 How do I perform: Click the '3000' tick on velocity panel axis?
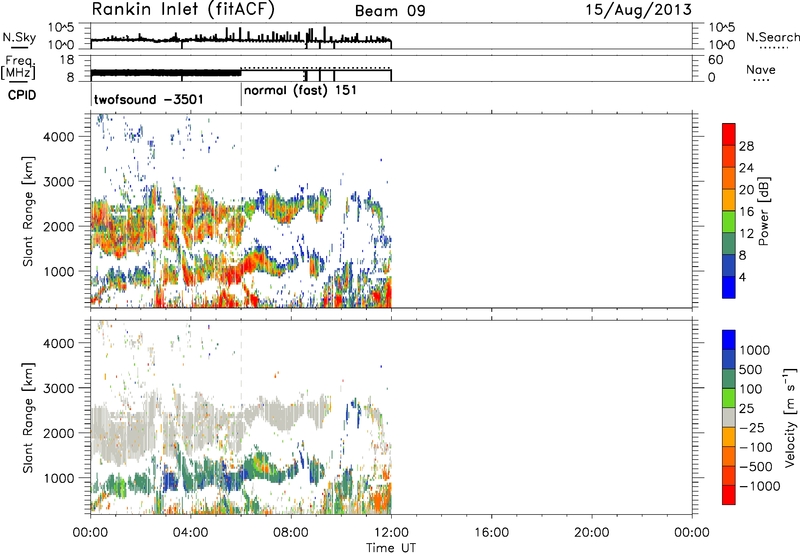[x=59, y=388]
